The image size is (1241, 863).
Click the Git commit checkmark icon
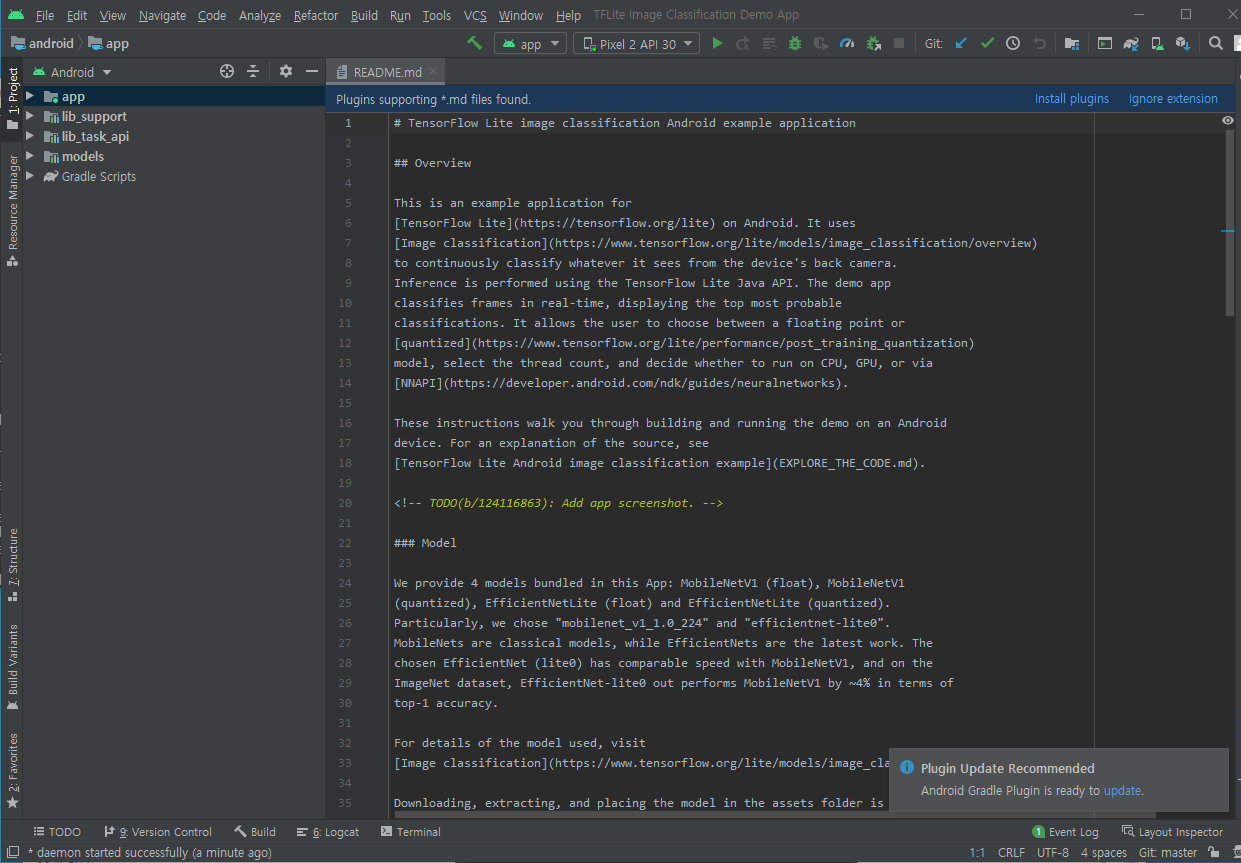tap(987, 43)
